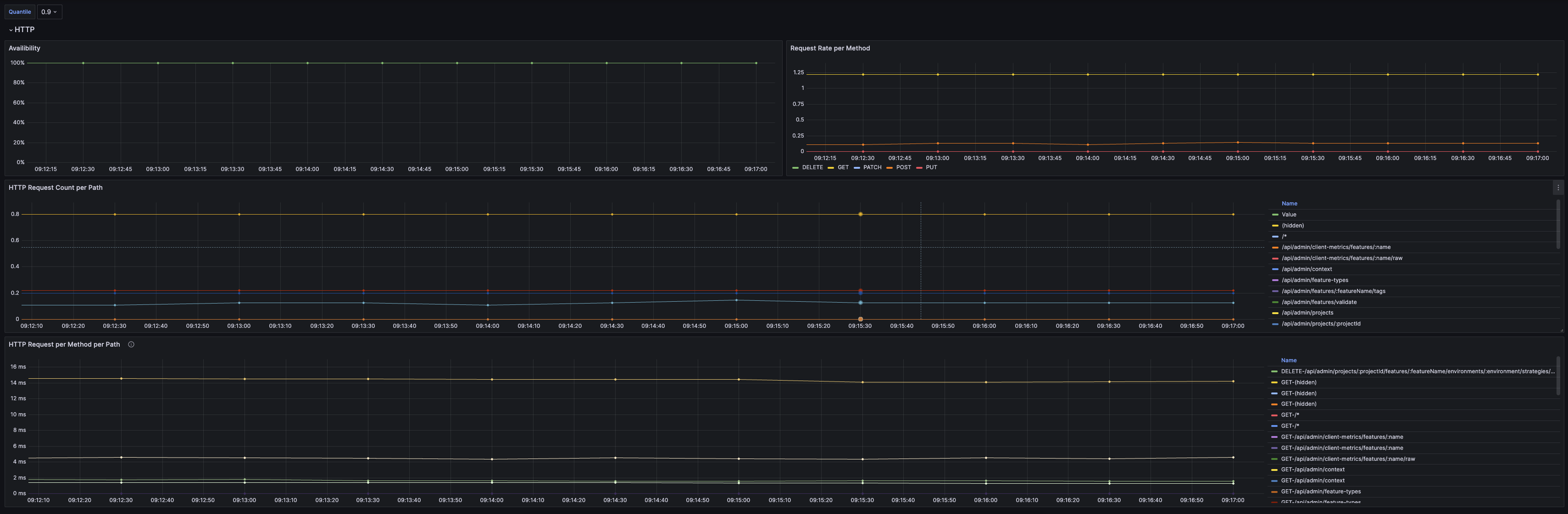
Task: Open the Availibility panel title menu
Action: click(x=24, y=48)
